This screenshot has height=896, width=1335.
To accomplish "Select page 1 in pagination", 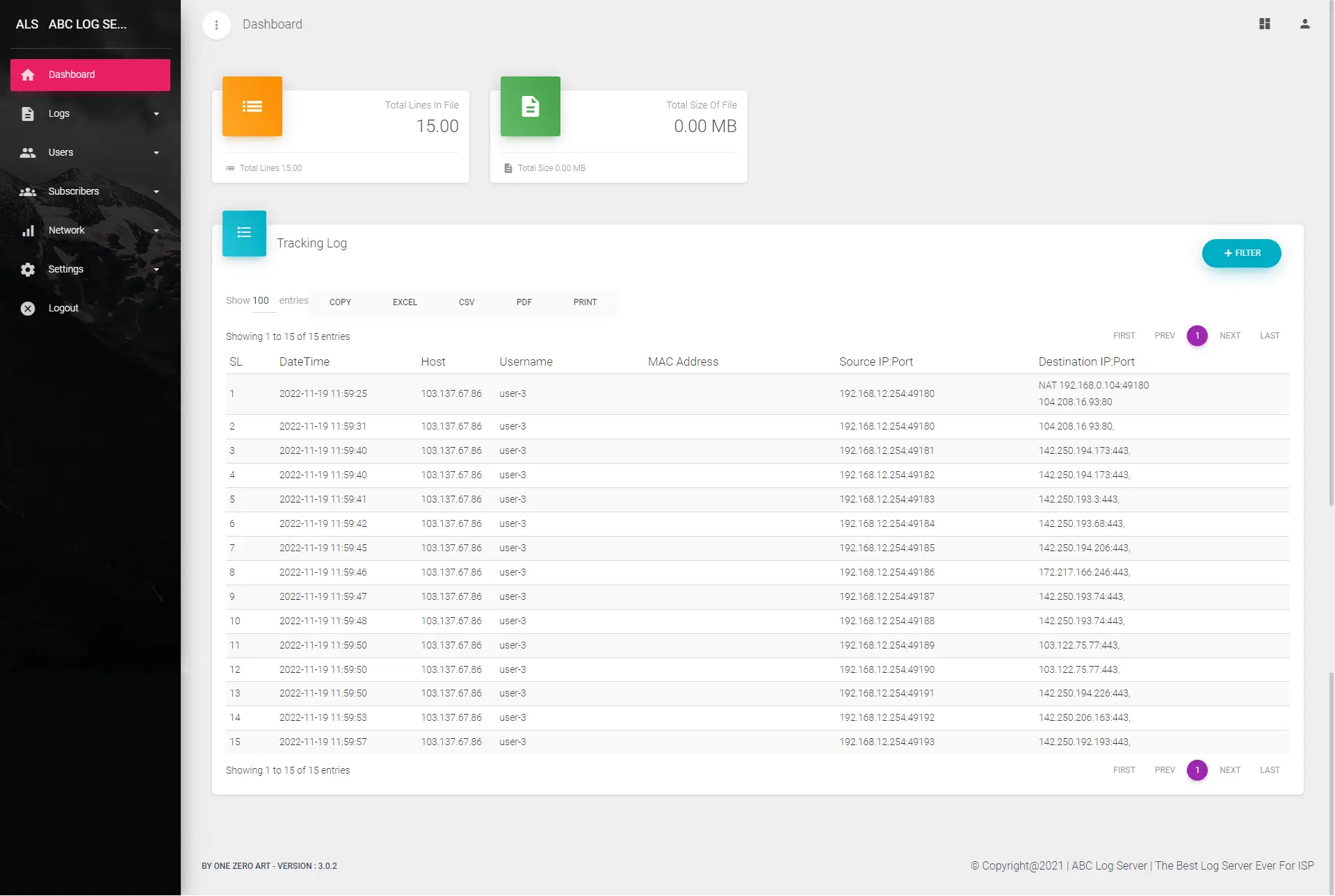I will [x=1197, y=336].
